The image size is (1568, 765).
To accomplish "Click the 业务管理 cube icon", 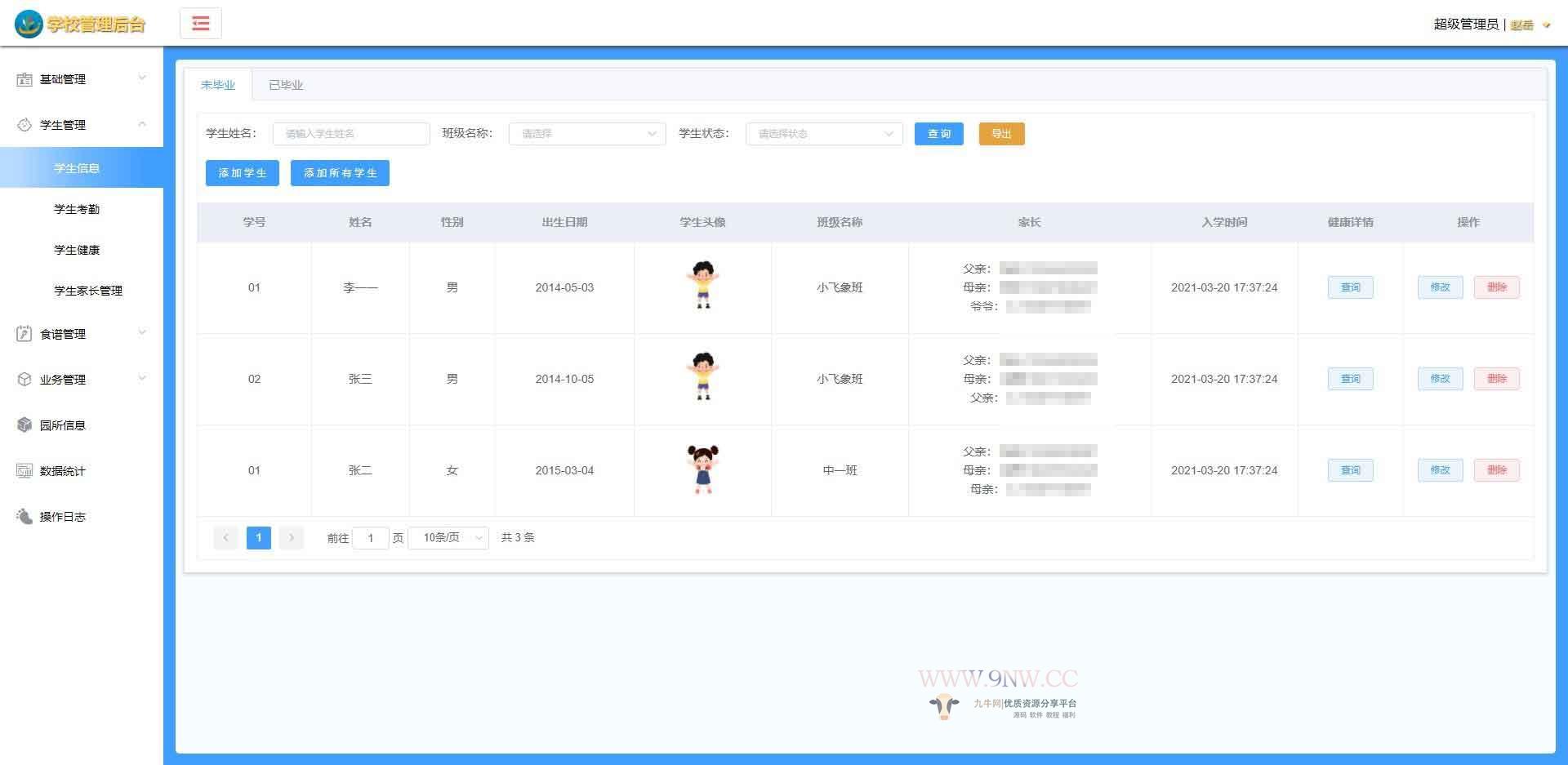I will pyautogui.click(x=24, y=380).
